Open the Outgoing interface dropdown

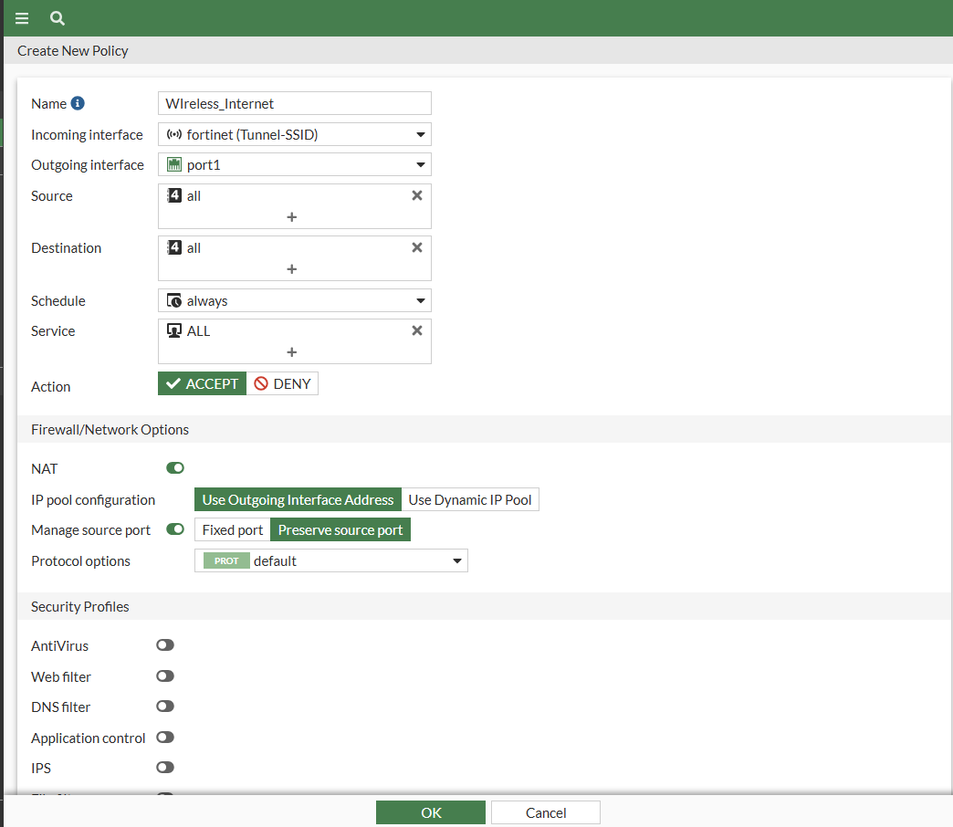point(295,165)
